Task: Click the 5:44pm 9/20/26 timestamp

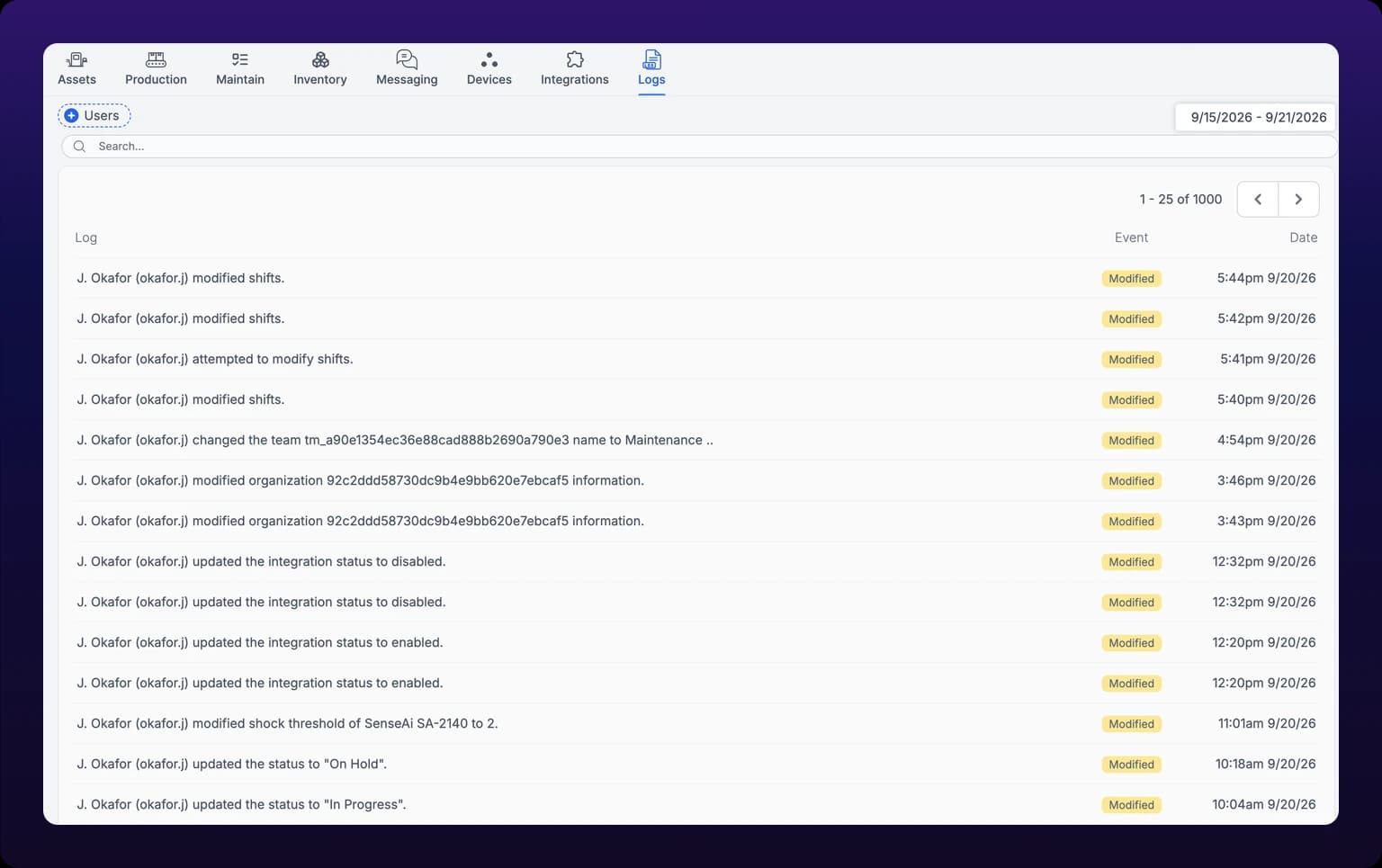Action: point(1266,278)
